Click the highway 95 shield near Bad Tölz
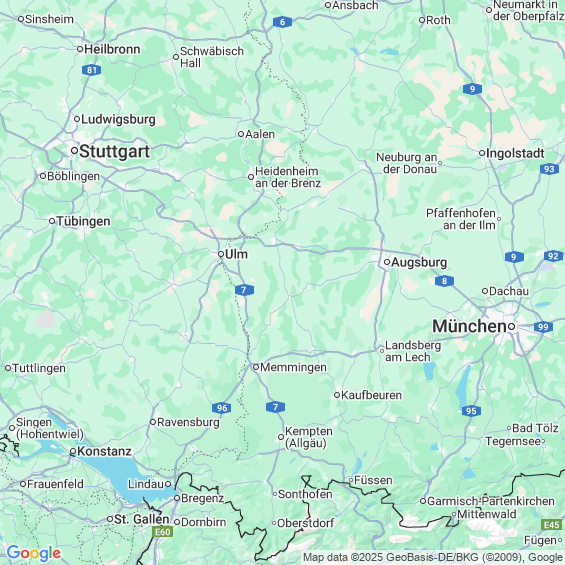Image resolution: width=565 pixels, height=565 pixels. (x=471, y=411)
